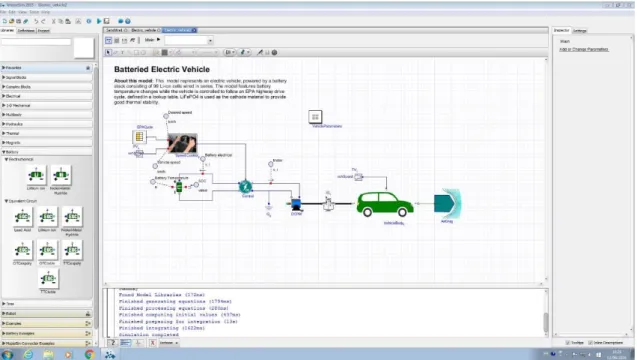Switch to the Sandbox document tab
637x360 pixels.
pos(116,30)
